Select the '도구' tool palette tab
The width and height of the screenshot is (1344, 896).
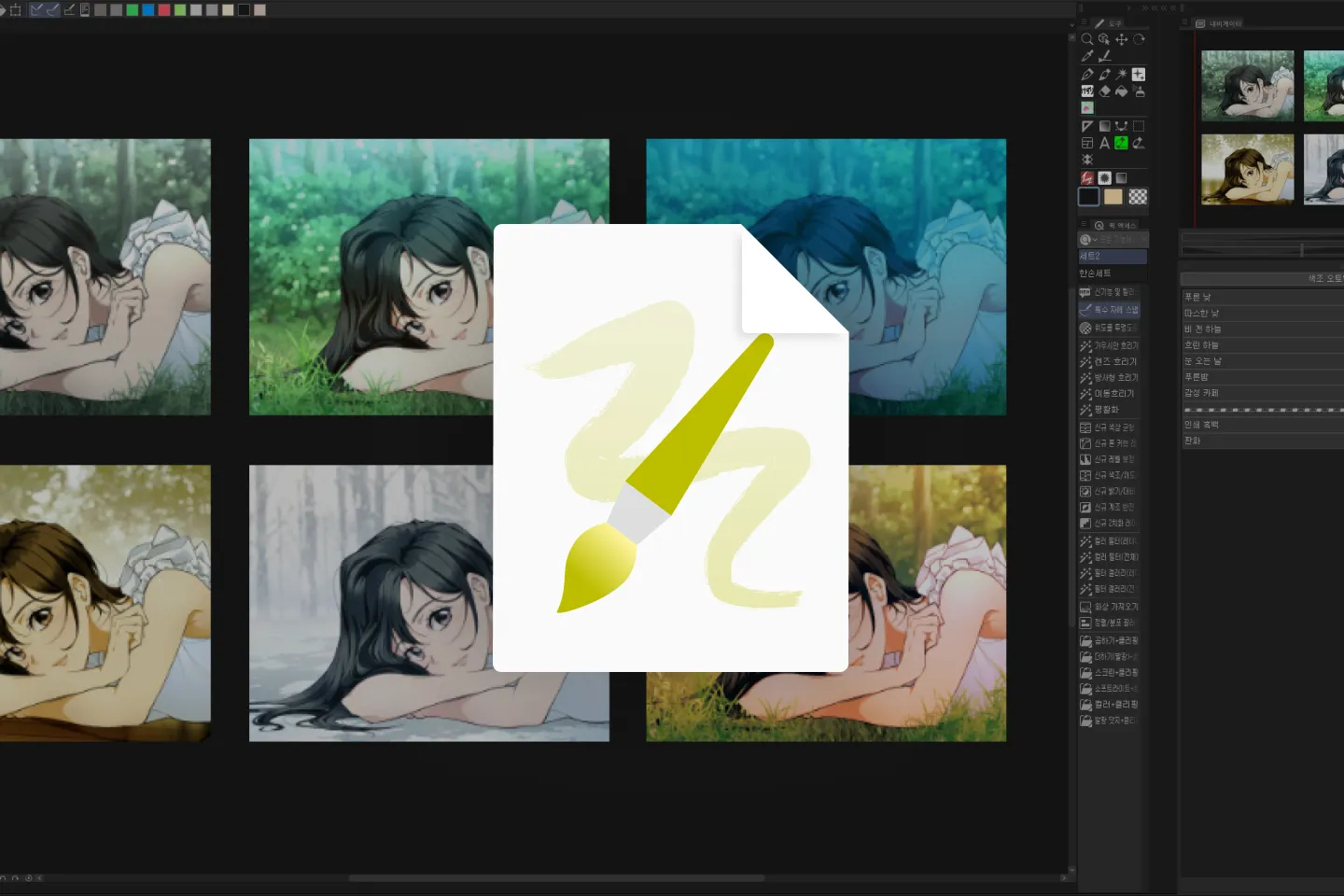[x=1109, y=23]
